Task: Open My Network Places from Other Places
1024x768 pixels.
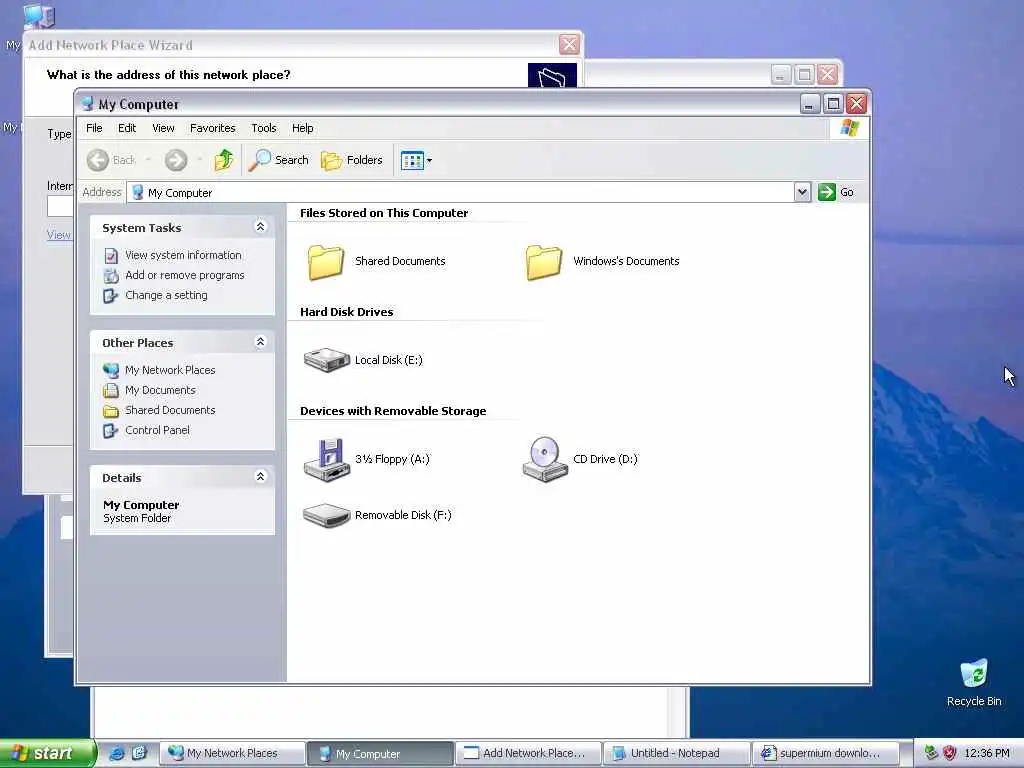Action: click(170, 370)
